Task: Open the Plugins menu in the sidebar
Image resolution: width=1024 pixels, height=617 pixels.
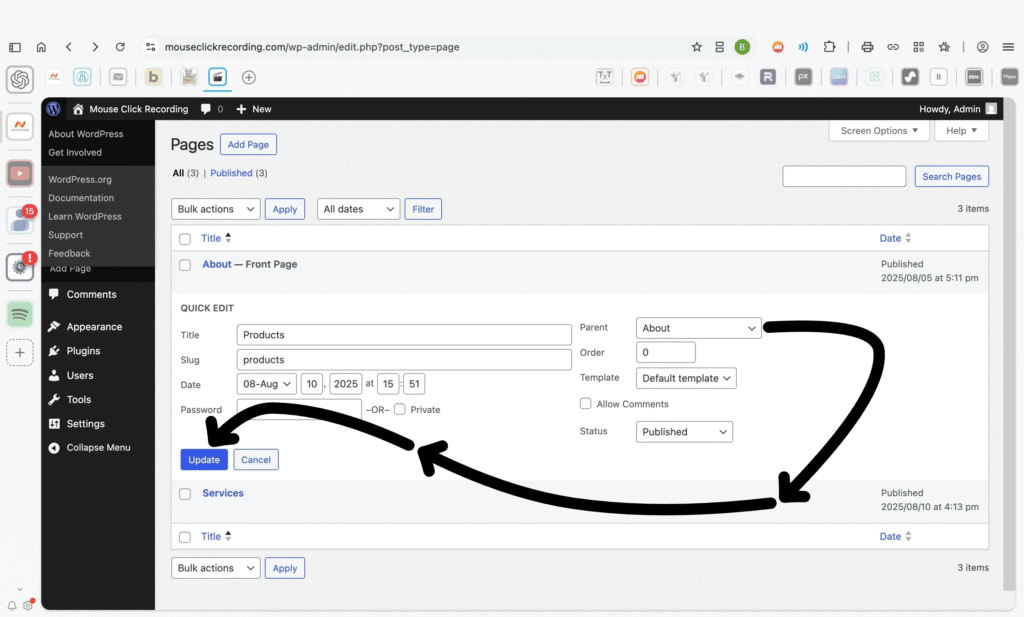Action: (x=83, y=351)
